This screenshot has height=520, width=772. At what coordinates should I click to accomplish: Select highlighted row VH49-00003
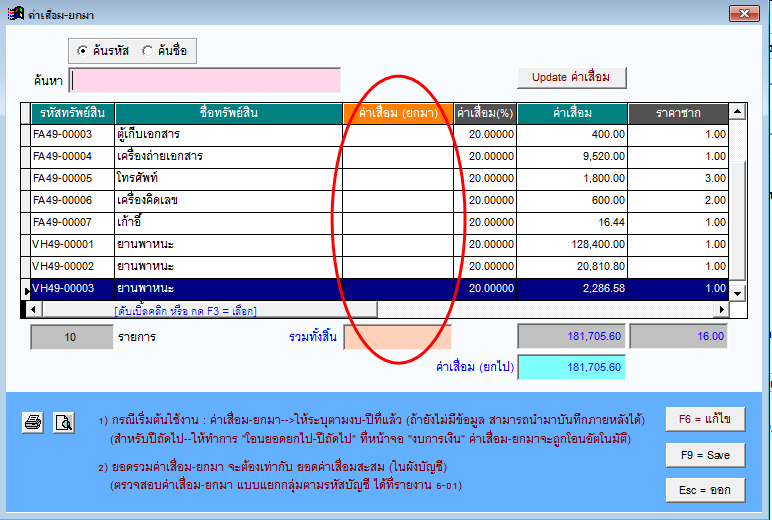coord(380,289)
